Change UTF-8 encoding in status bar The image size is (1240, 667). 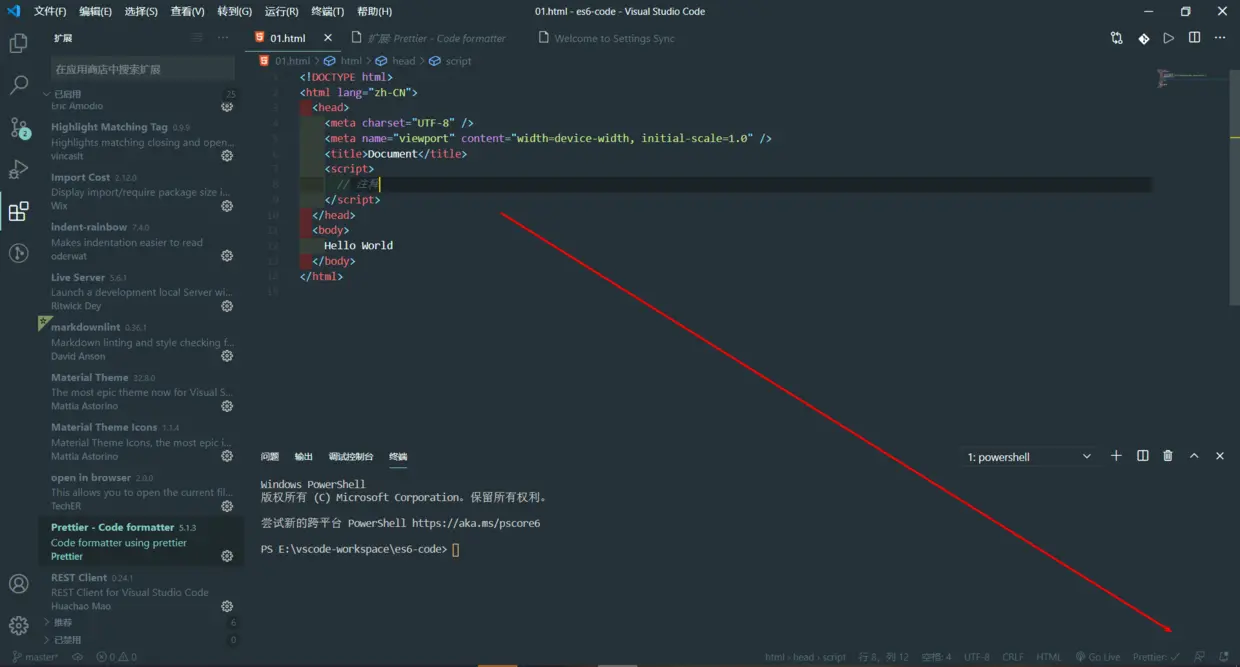pyautogui.click(x=977, y=657)
